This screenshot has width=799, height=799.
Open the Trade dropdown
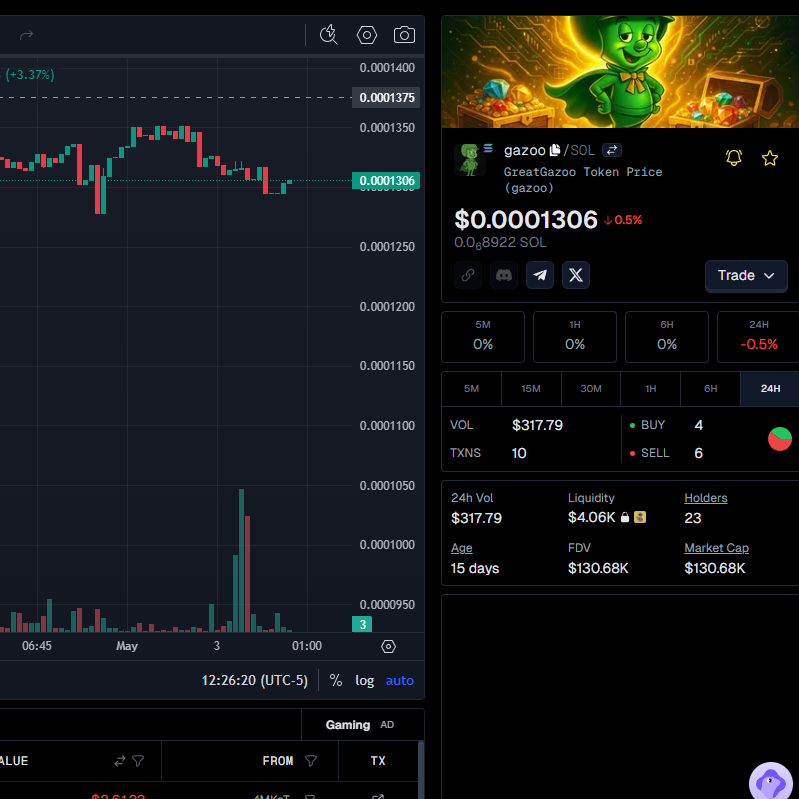(746, 276)
